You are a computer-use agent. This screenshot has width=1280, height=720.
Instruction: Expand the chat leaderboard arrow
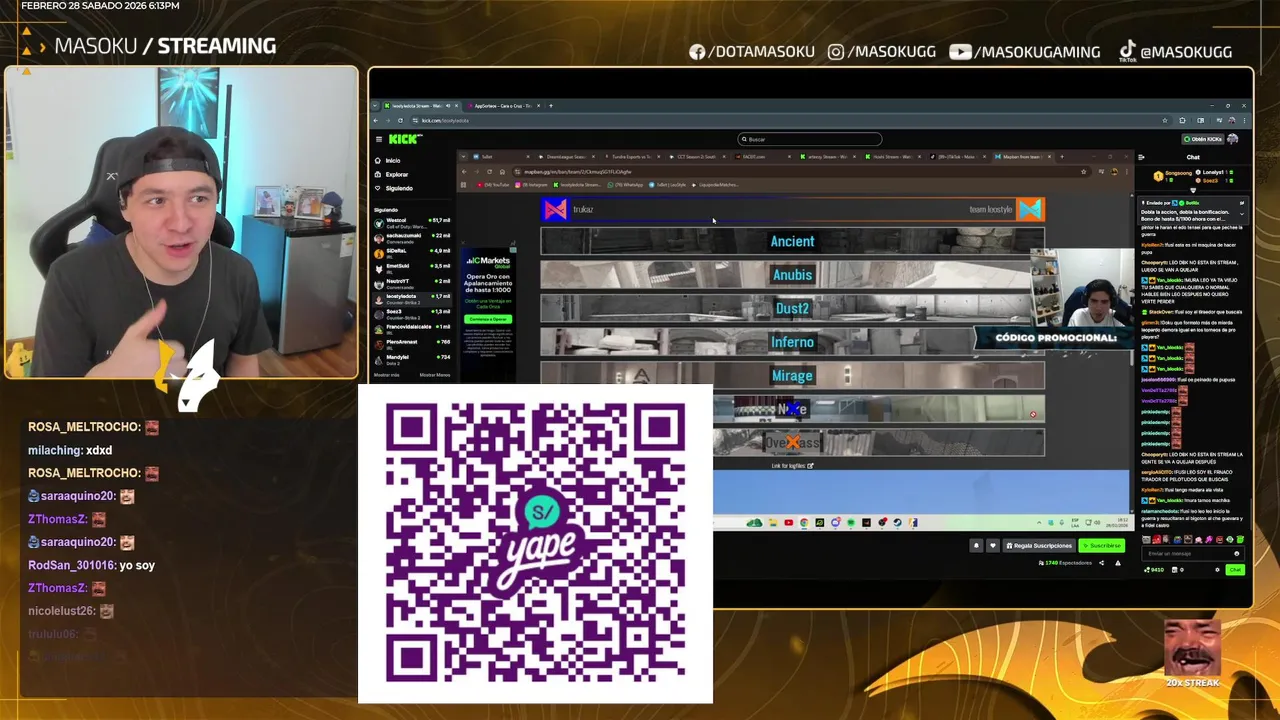point(1193,190)
